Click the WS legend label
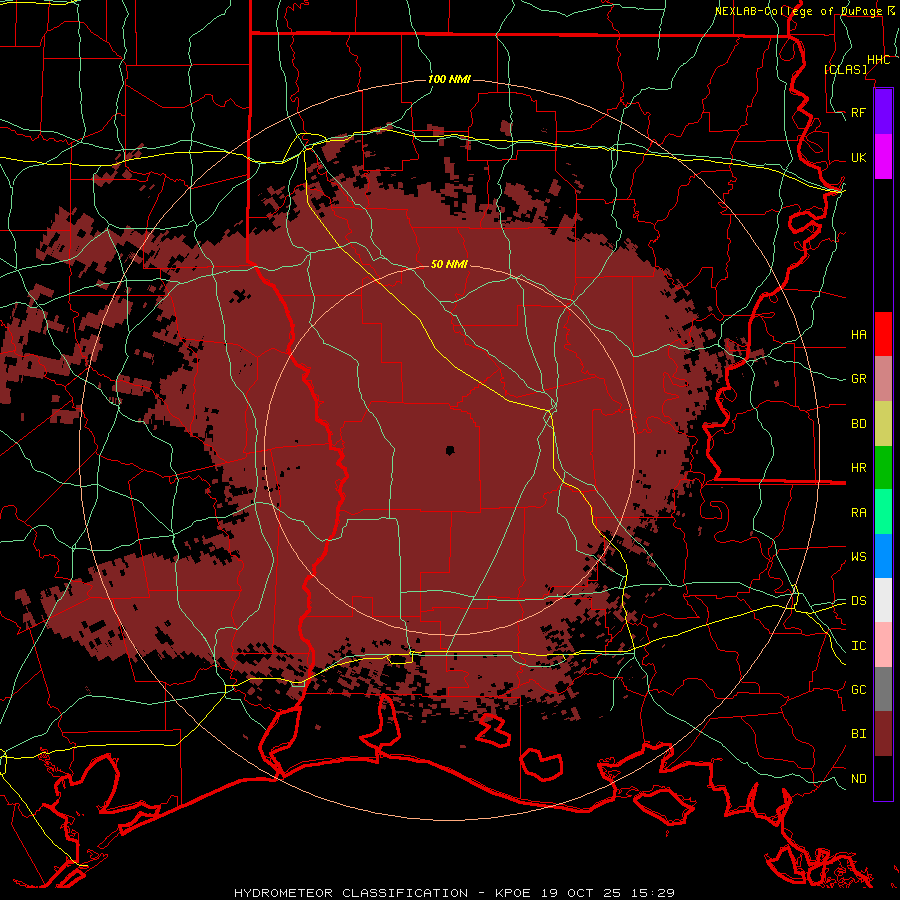Screen dimensions: 900x900 [858, 557]
